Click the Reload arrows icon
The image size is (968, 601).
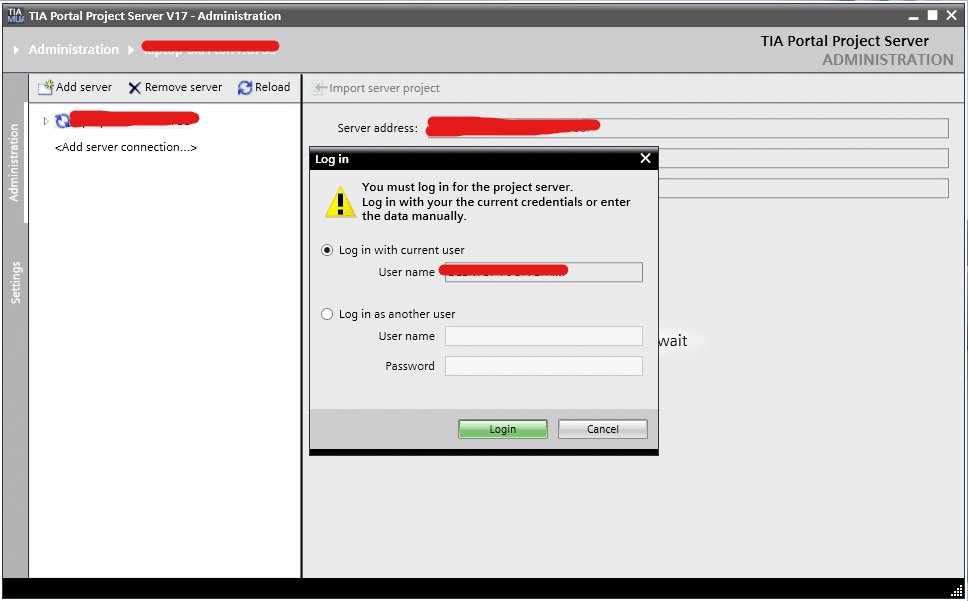point(245,88)
